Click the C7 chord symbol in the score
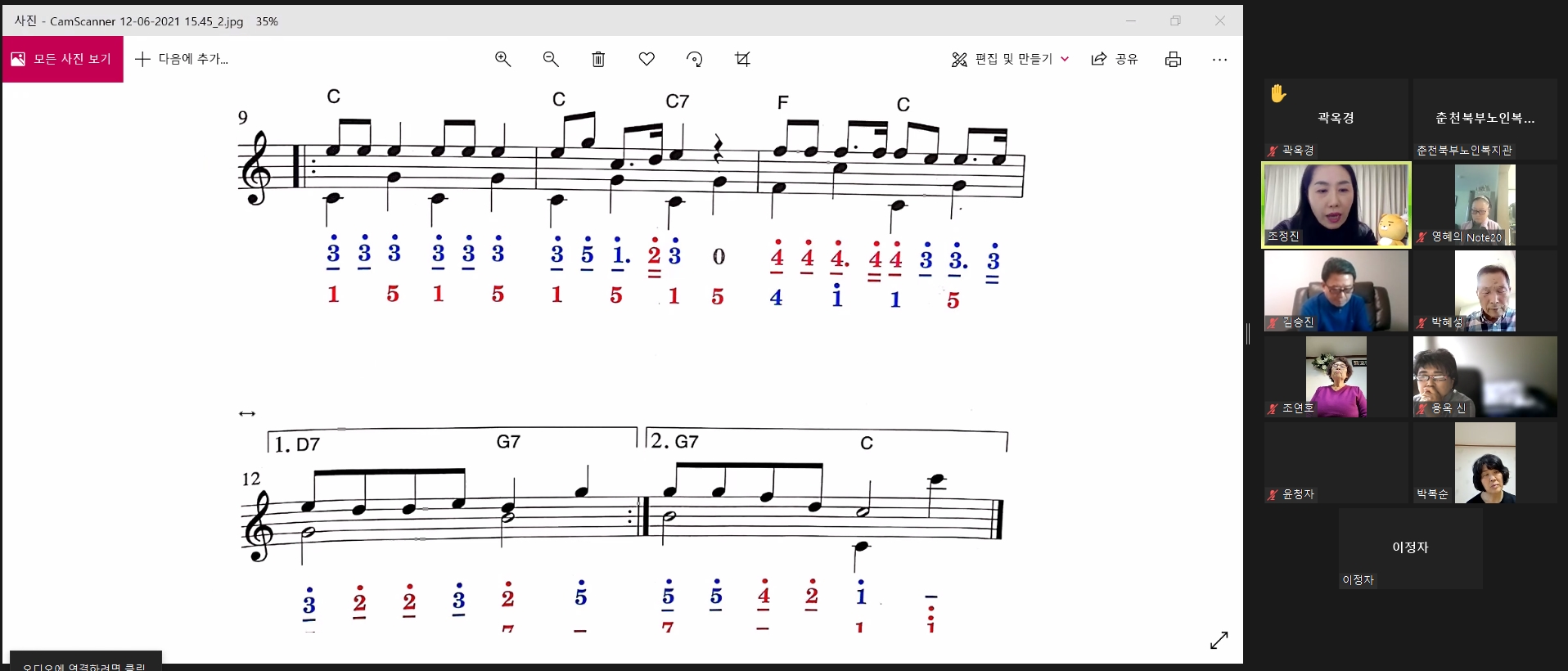 coord(678,101)
